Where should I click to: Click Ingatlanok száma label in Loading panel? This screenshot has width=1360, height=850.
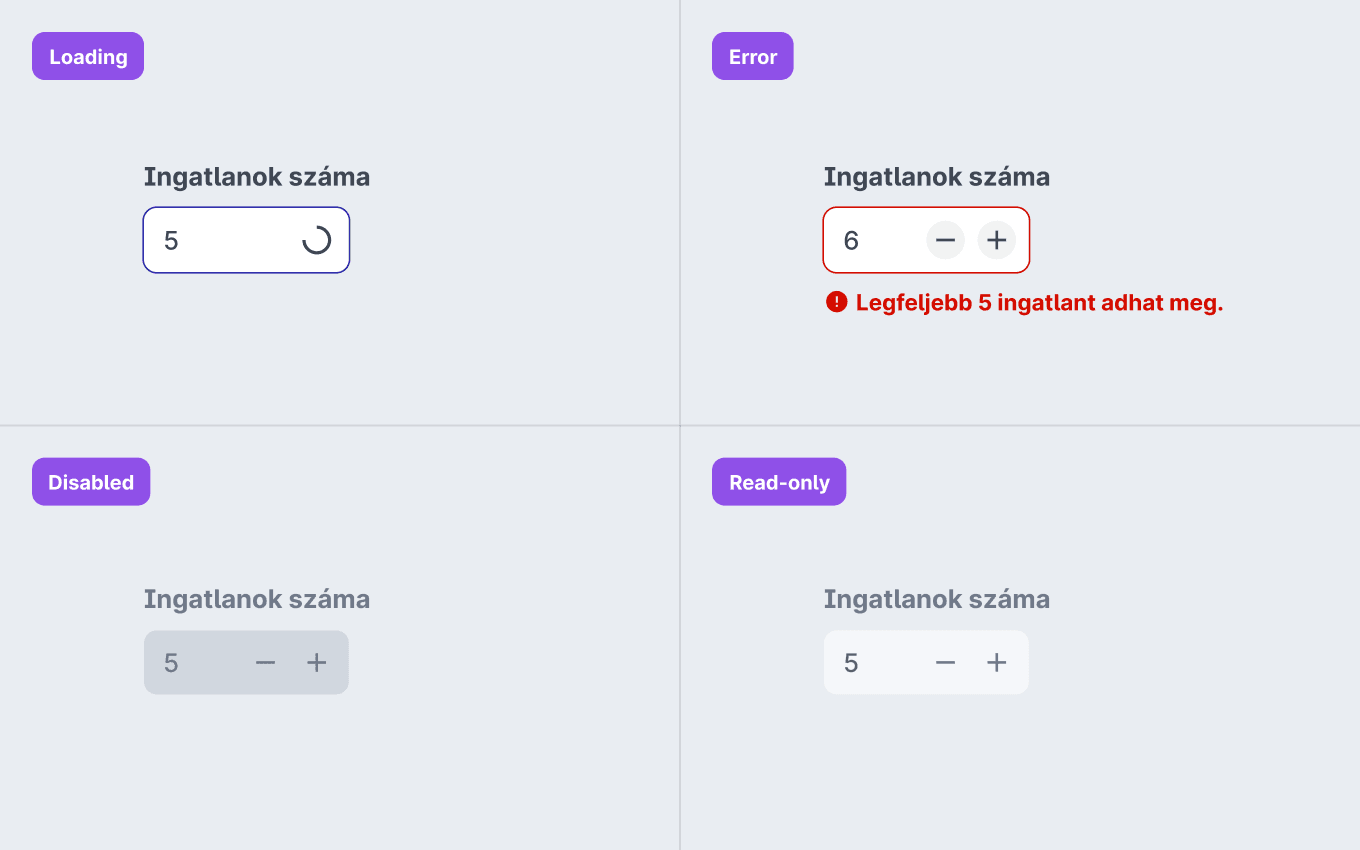click(257, 177)
